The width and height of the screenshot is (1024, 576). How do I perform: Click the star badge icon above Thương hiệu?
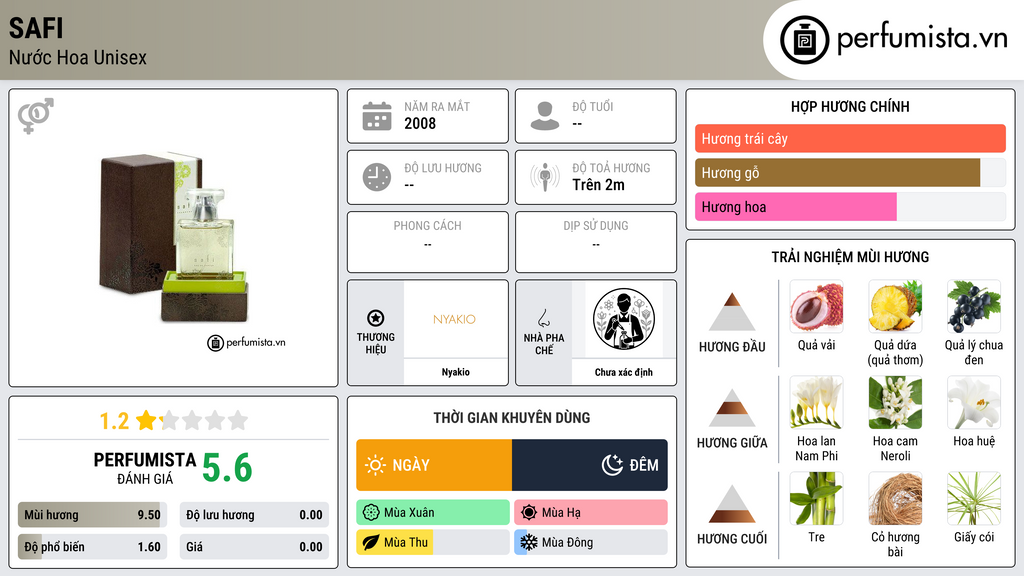point(376,318)
